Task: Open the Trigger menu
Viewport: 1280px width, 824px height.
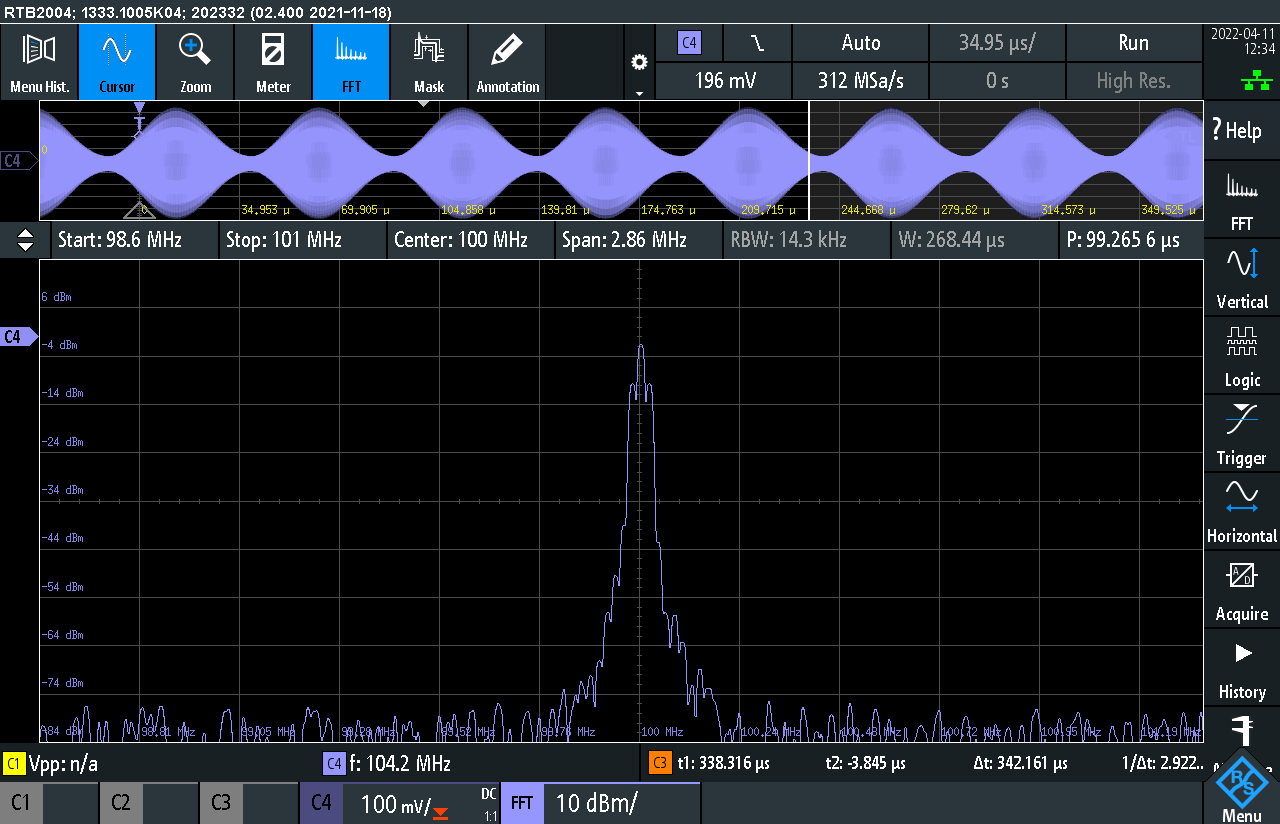Action: pyautogui.click(x=1242, y=435)
